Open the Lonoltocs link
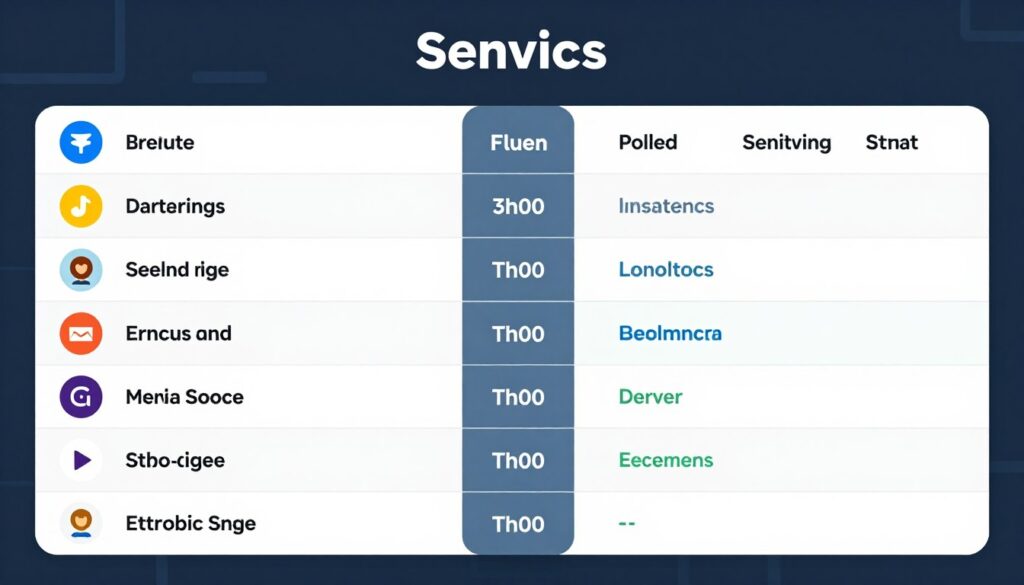This screenshot has height=585, width=1024. coord(666,270)
